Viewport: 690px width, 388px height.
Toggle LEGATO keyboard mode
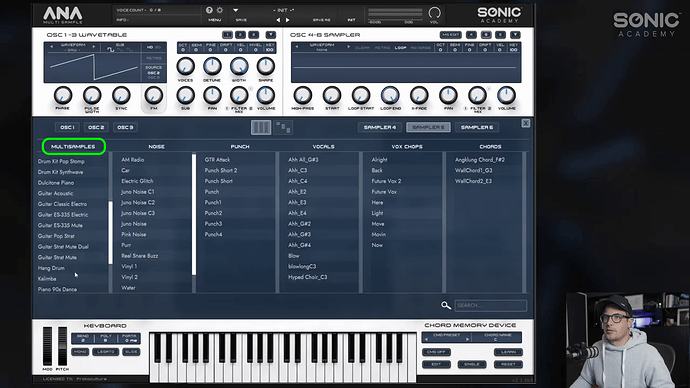pos(106,352)
